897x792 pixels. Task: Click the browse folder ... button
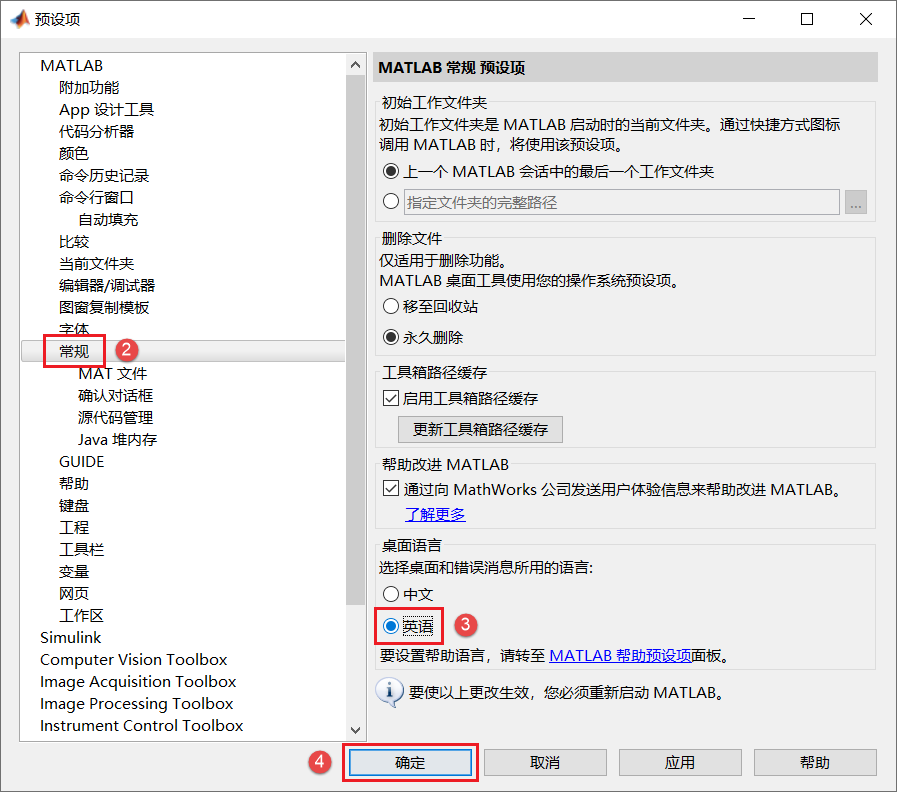[856, 201]
